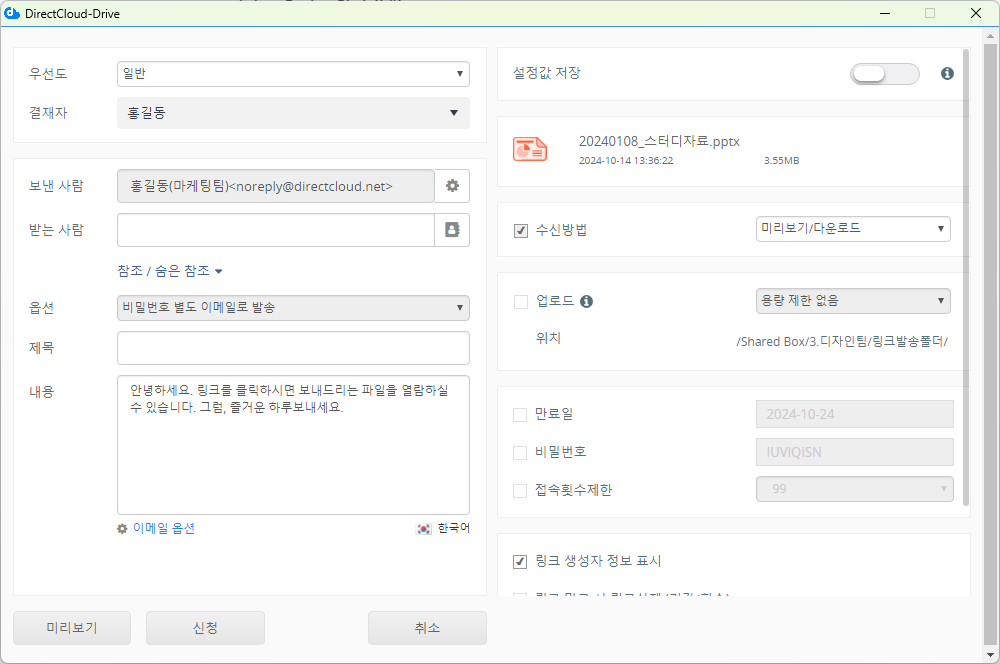The height and width of the screenshot is (664, 1000).
Task: Click the gear icon beside 이메일 옵션
Action: [122, 529]
